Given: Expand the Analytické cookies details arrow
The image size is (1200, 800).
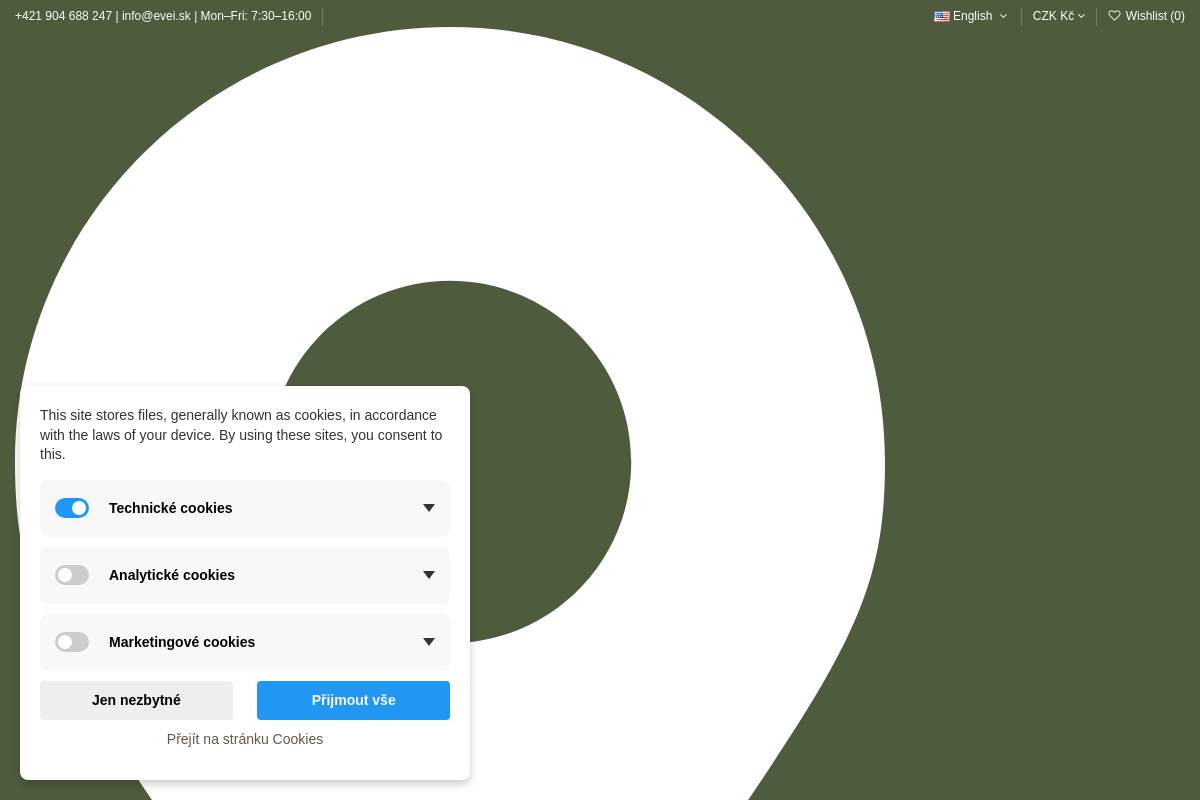Looking at the screenshot, I should [429, 575].
